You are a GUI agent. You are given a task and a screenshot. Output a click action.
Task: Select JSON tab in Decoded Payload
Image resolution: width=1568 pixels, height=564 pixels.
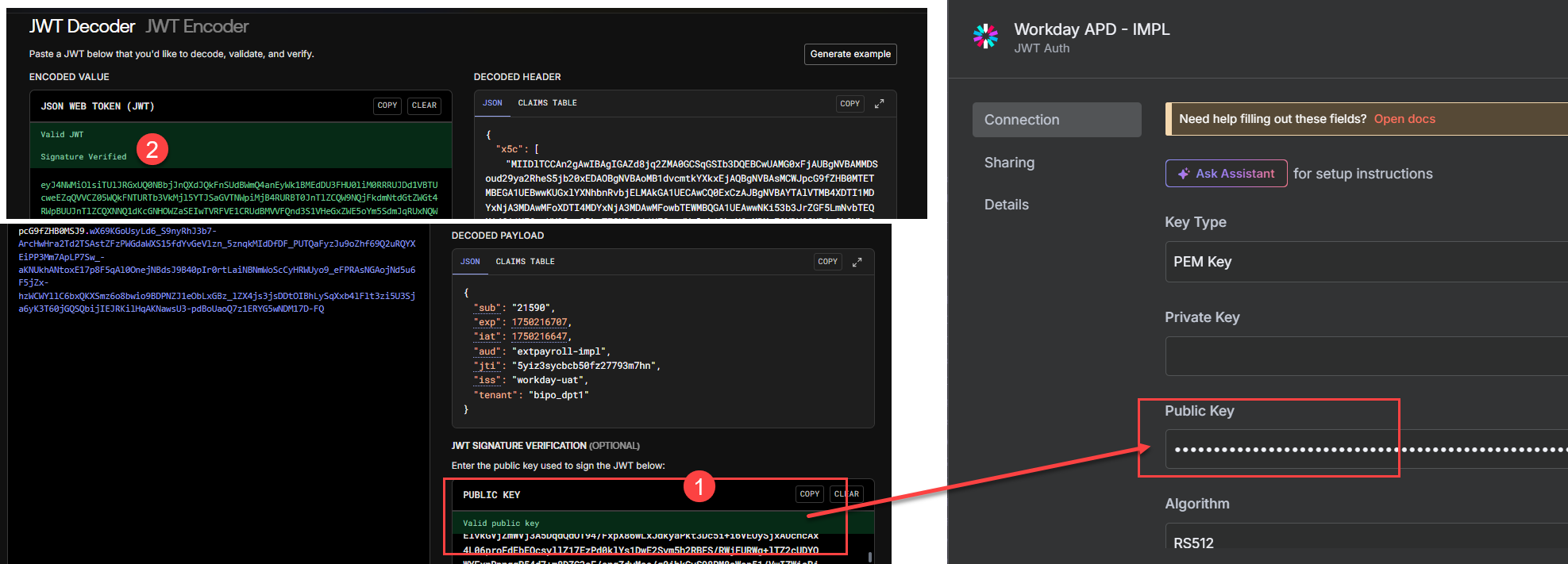[x=470, y=262]
